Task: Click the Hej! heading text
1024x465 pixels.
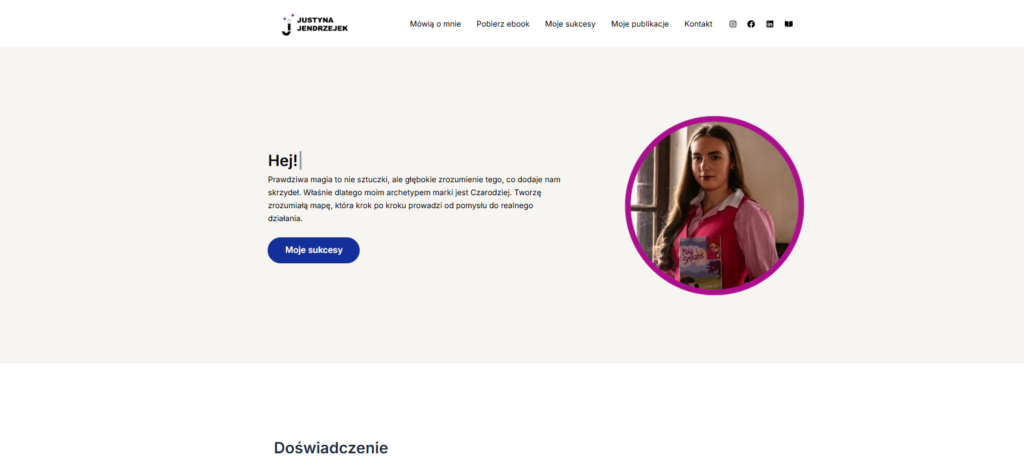Action: 283,161
